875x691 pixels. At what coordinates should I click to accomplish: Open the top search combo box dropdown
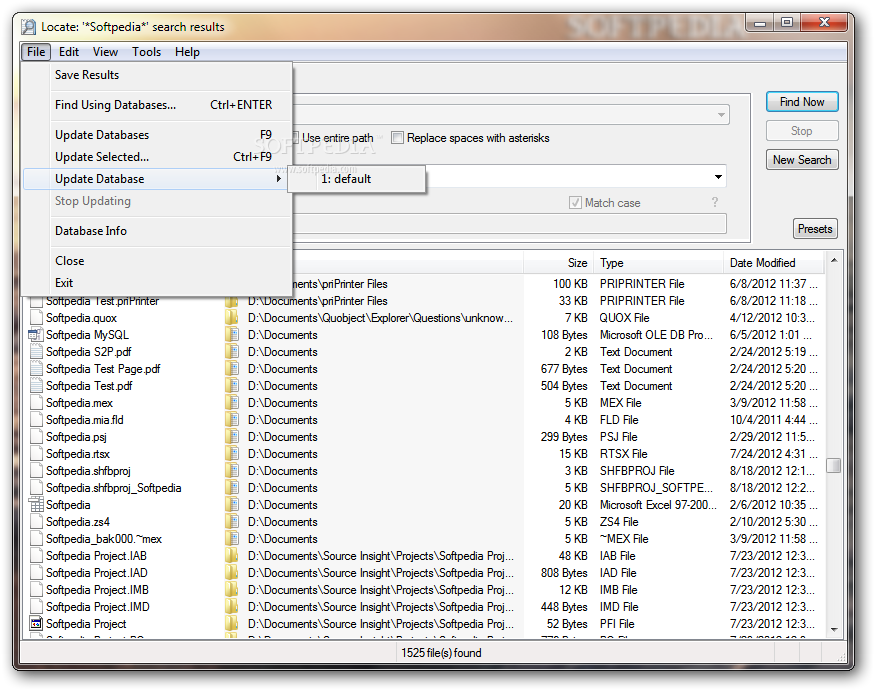point(721,114)
